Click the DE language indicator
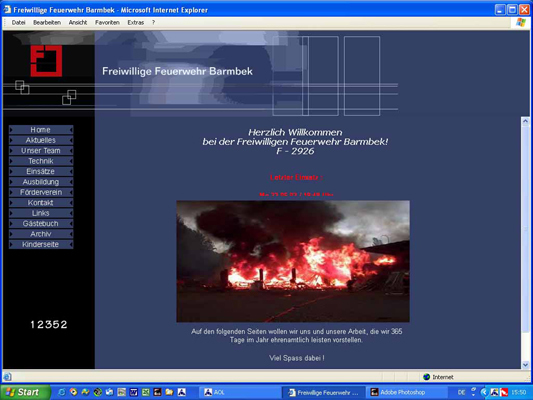The image size is (533, 400). [x=461, y=393]
